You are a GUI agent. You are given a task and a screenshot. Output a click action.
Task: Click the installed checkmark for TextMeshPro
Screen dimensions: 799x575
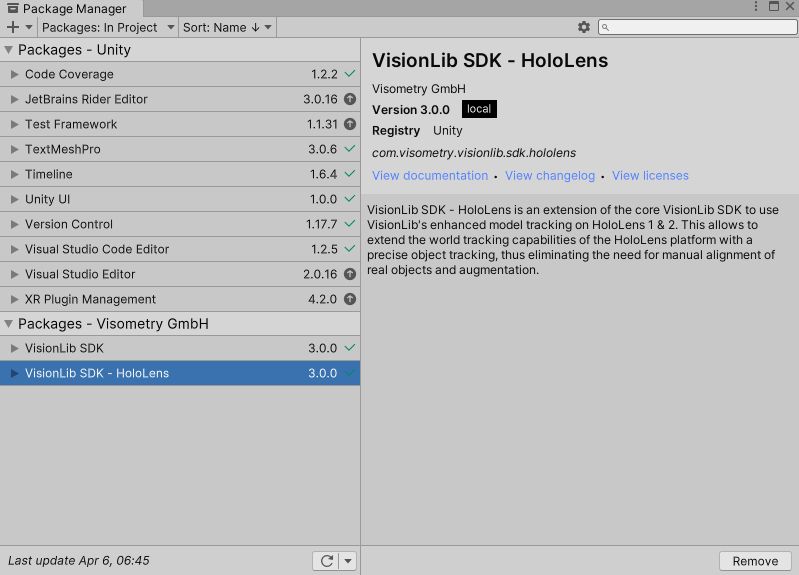(x=350, y=148)
